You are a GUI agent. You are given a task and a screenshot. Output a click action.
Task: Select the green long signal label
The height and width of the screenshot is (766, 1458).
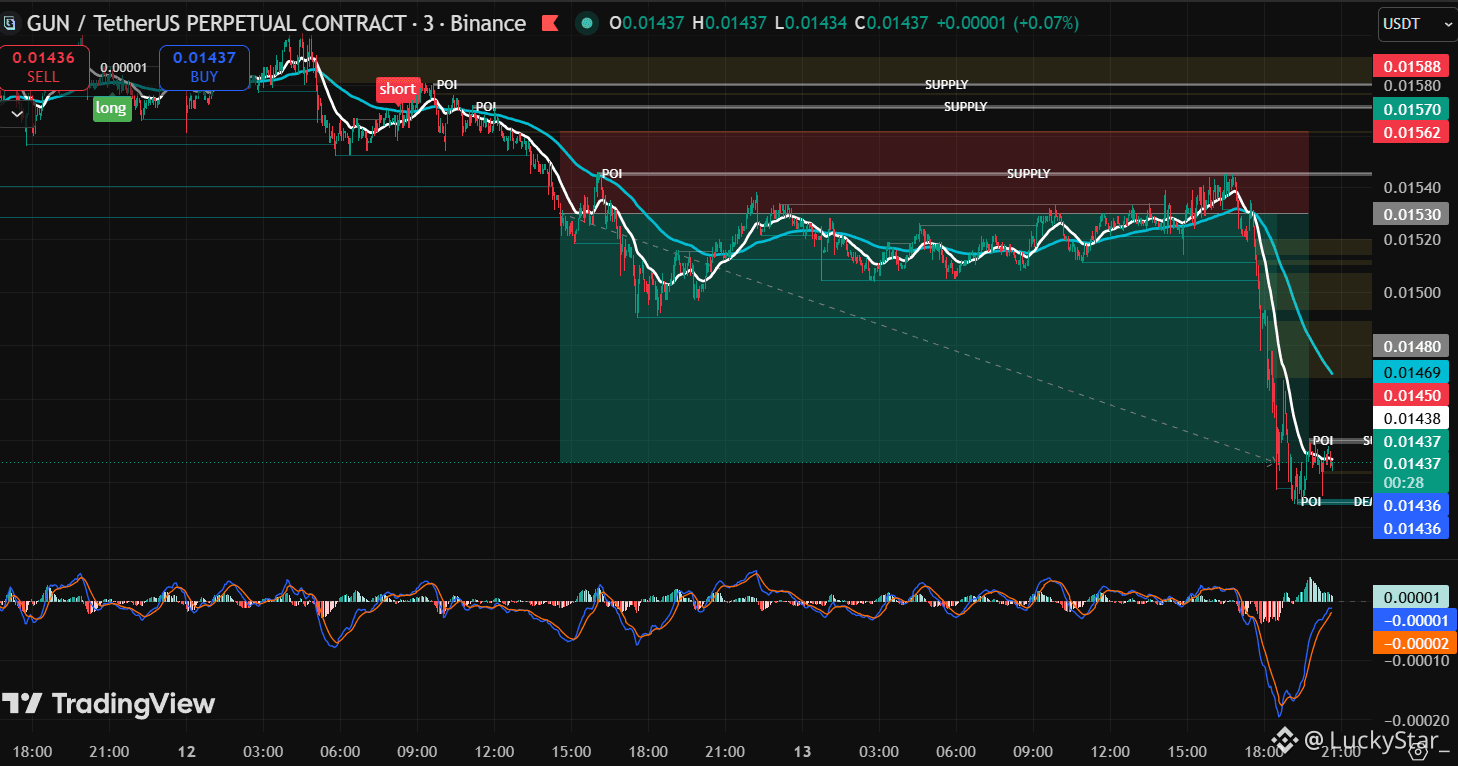[x=111, y=109]
